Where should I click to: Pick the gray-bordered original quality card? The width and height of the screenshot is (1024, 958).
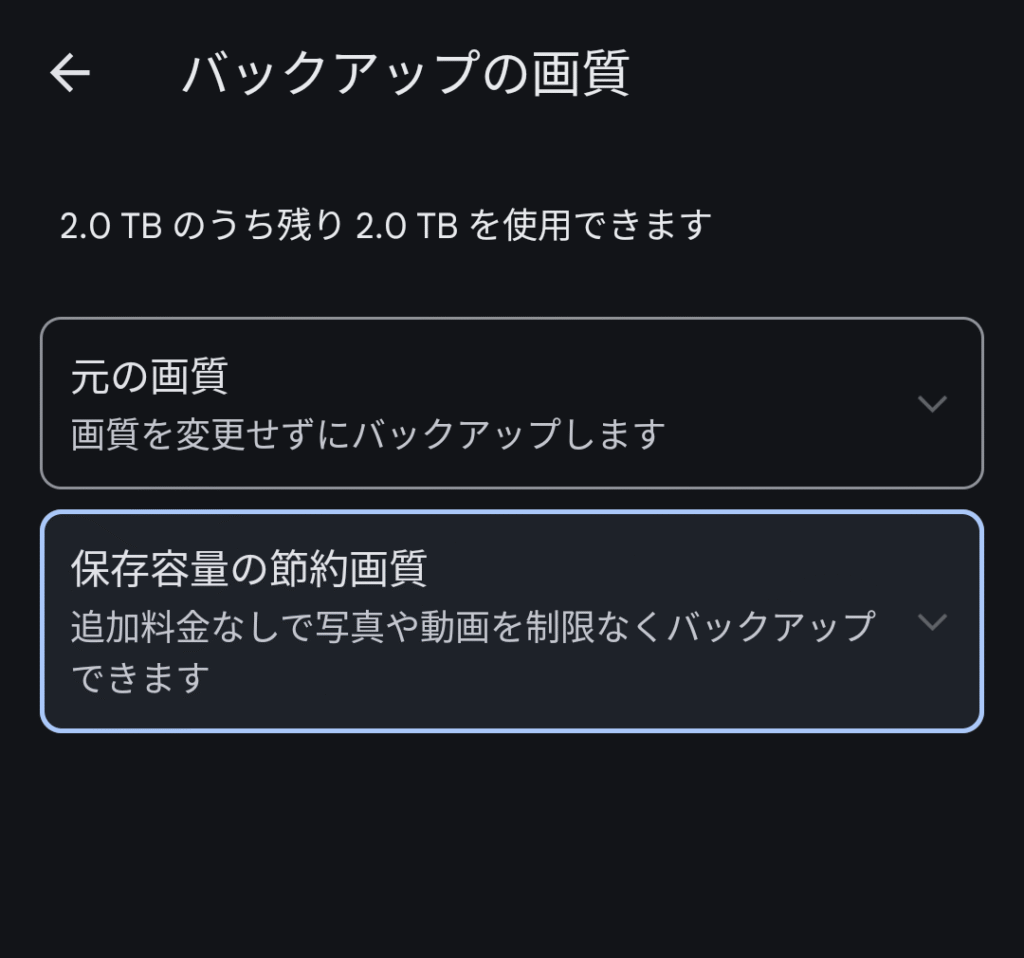[512, 403]
